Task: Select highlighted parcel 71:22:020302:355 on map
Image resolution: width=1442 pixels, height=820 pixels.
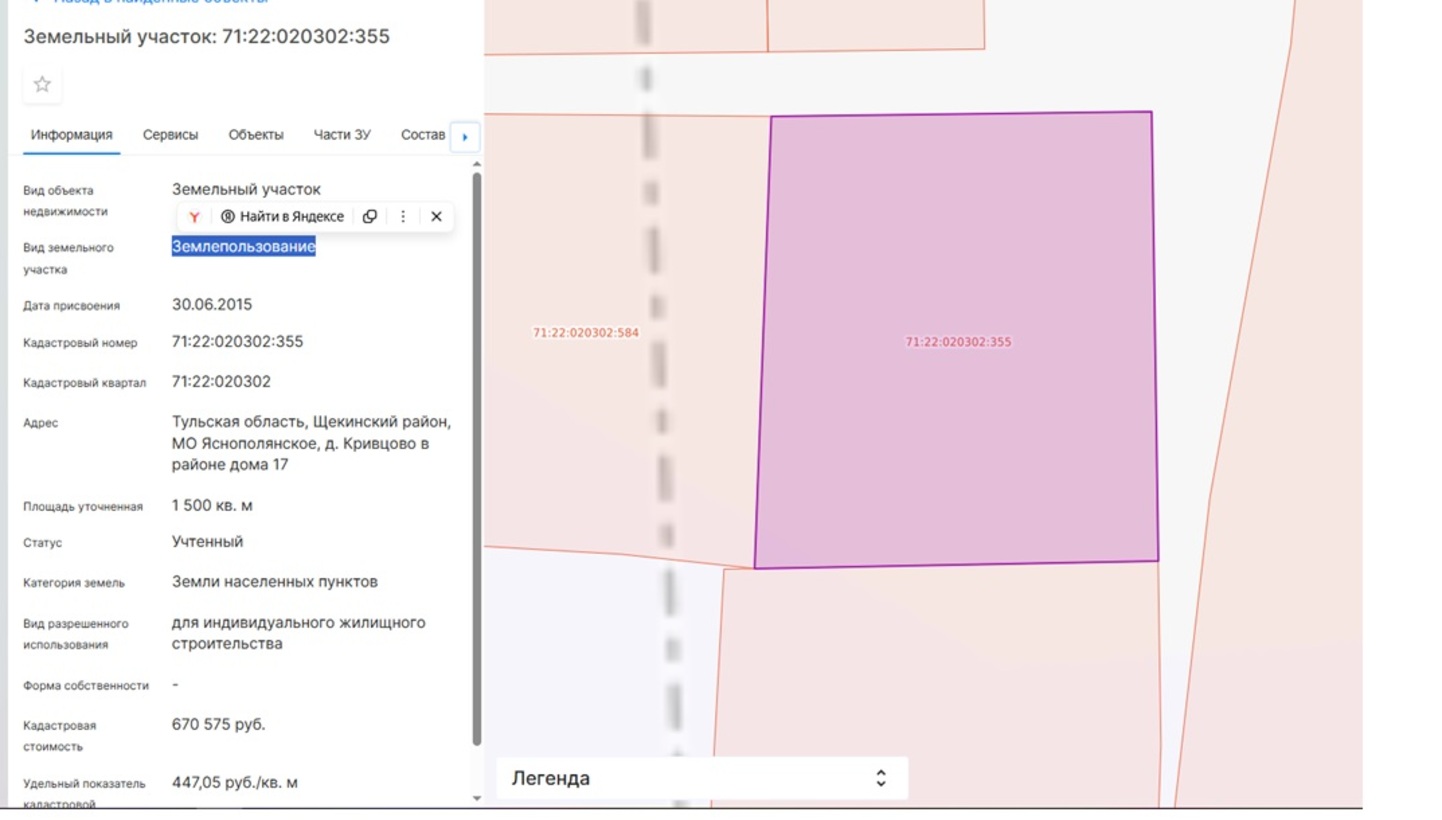Action: 957,341
